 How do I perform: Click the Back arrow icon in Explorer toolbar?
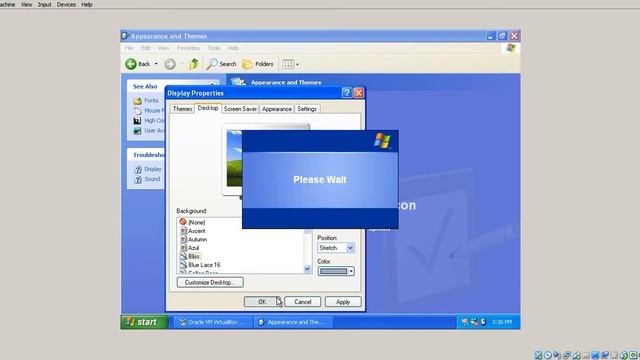tap(131, 64)
